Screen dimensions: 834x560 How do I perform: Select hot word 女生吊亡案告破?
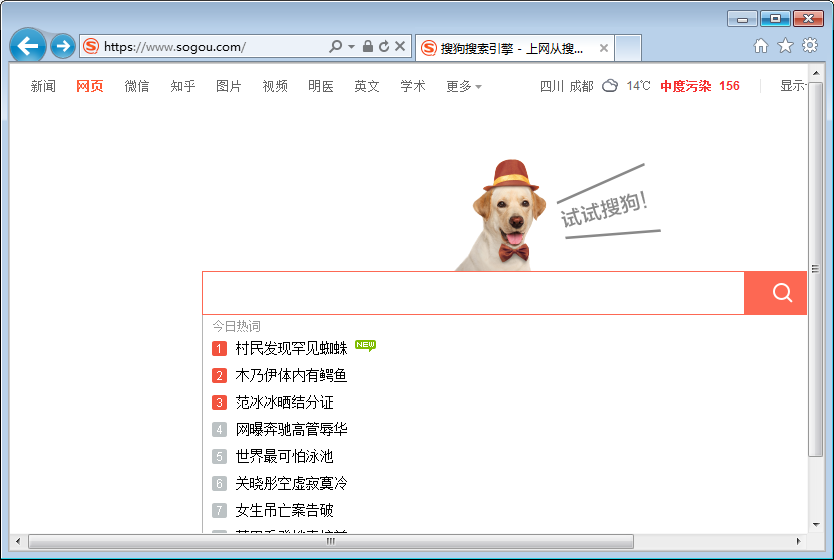285,511
